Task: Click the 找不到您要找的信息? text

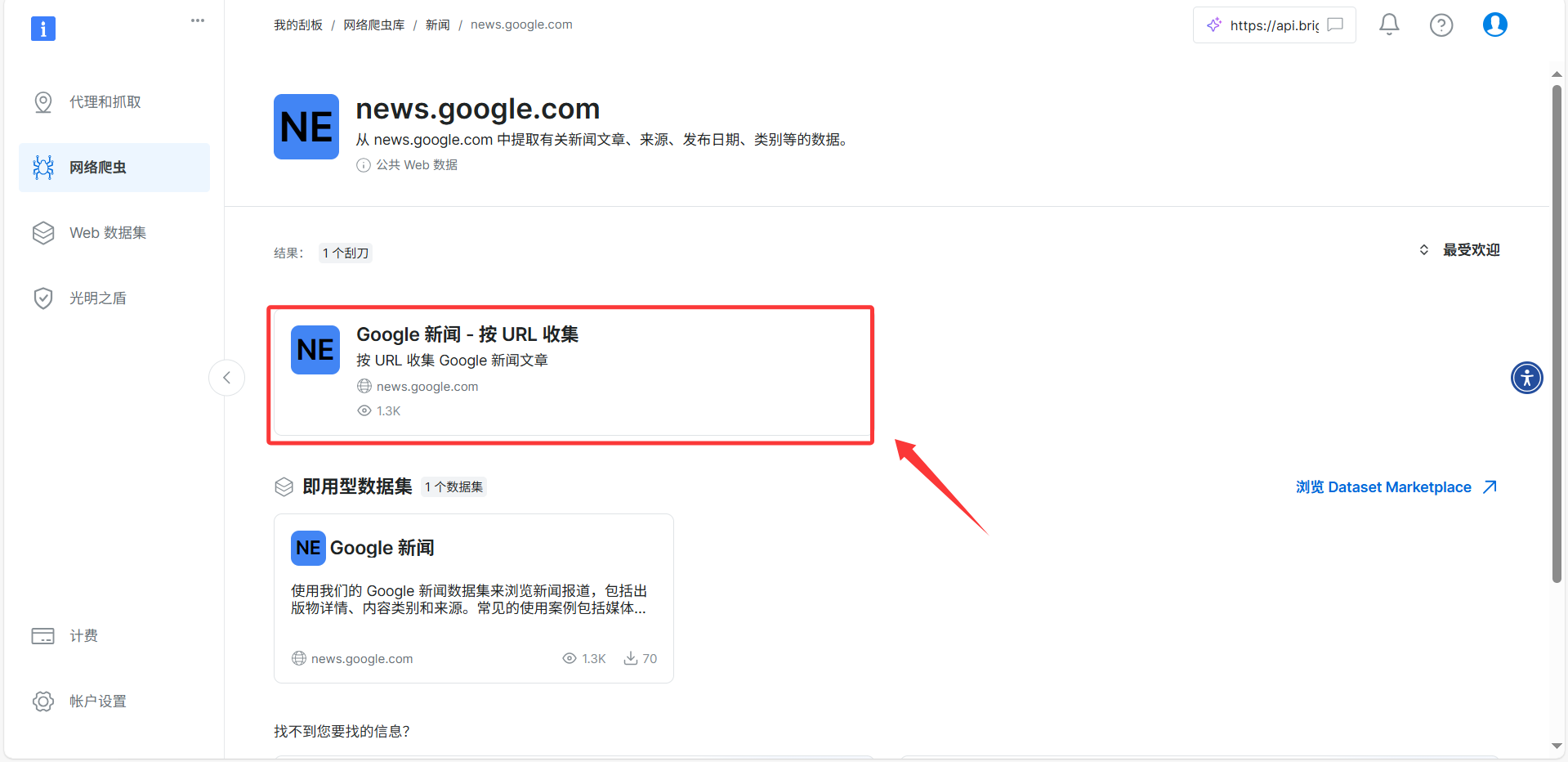Action: tap(342, 732)
